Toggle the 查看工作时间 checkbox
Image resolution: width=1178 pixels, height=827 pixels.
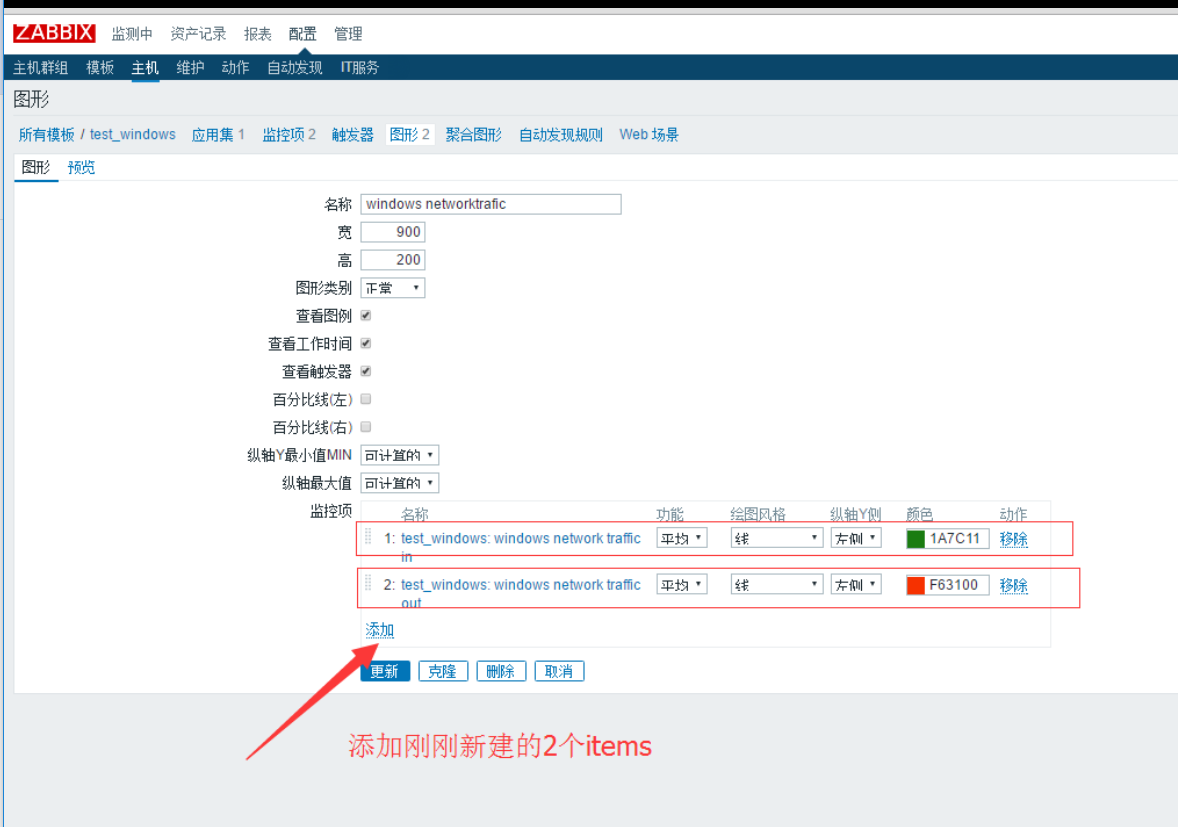pos(366,343)
